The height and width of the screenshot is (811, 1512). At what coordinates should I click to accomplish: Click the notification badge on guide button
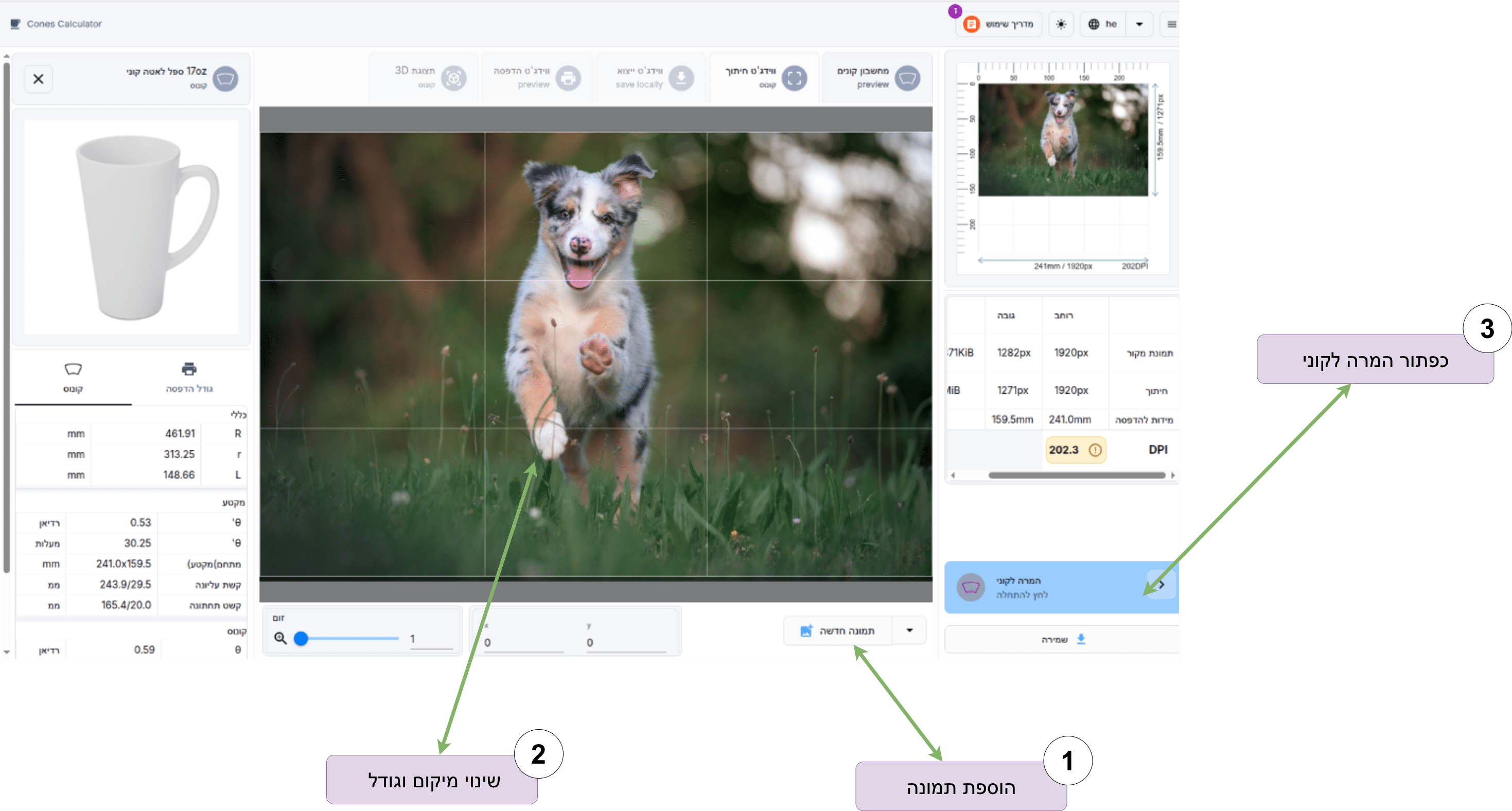pos(955,11)
